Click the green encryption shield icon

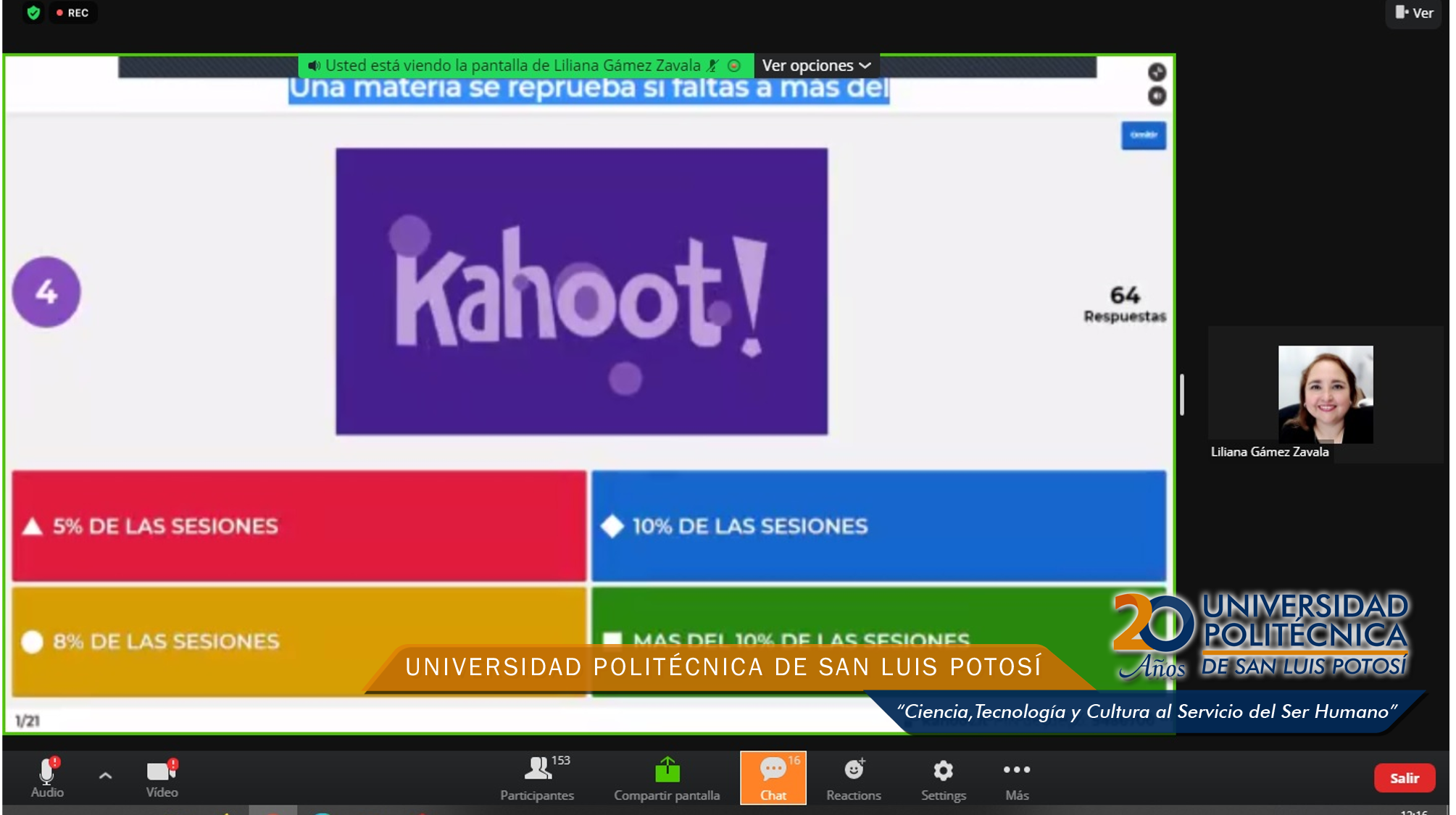click(x=33, y=13)
